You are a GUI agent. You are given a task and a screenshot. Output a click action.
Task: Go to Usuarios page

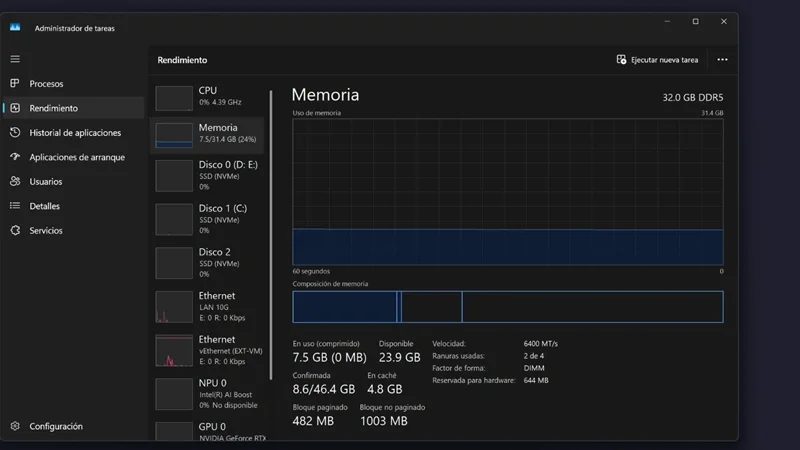46,182
